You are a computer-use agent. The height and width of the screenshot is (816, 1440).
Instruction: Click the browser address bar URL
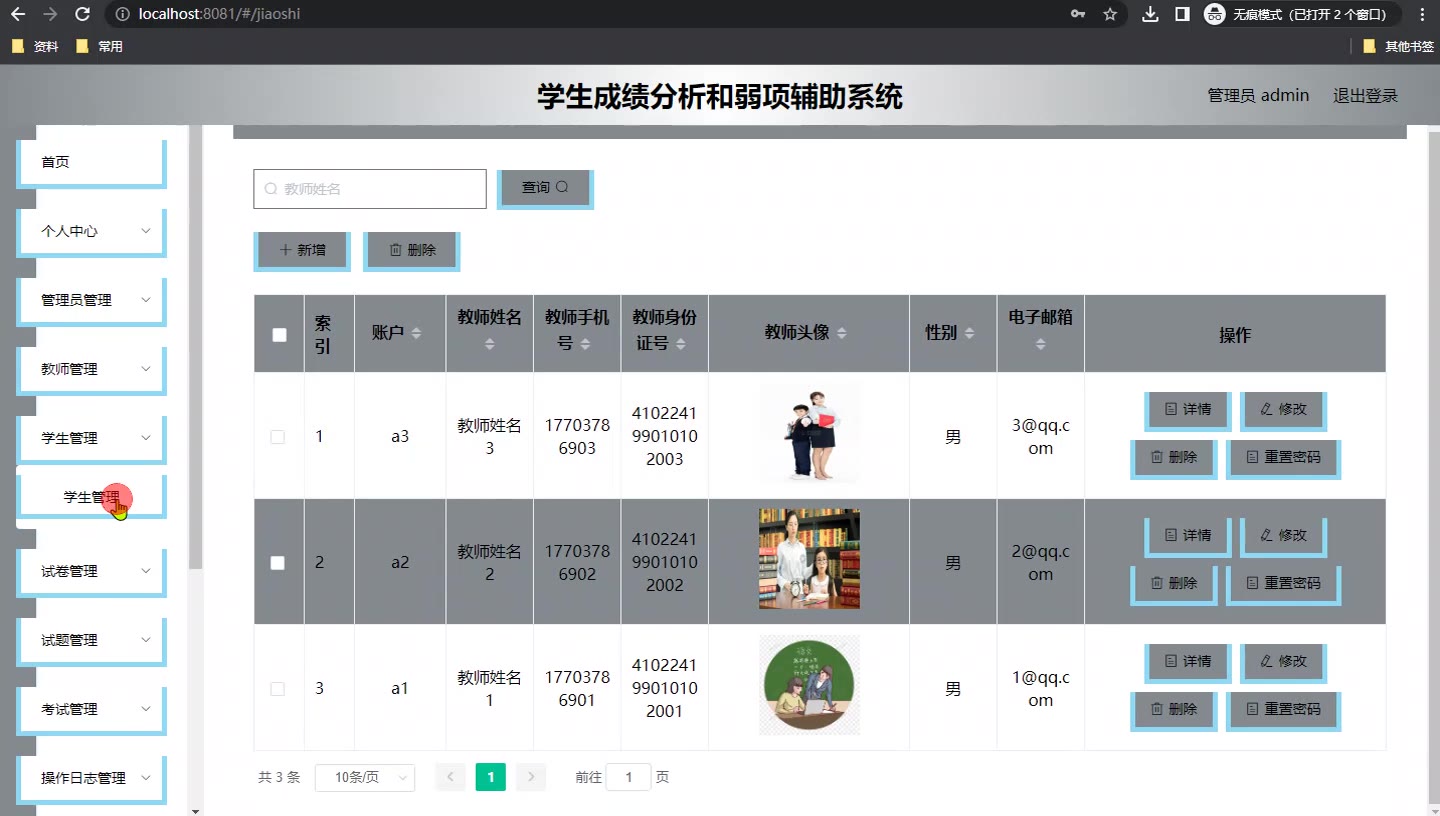(x=220, y=14)
